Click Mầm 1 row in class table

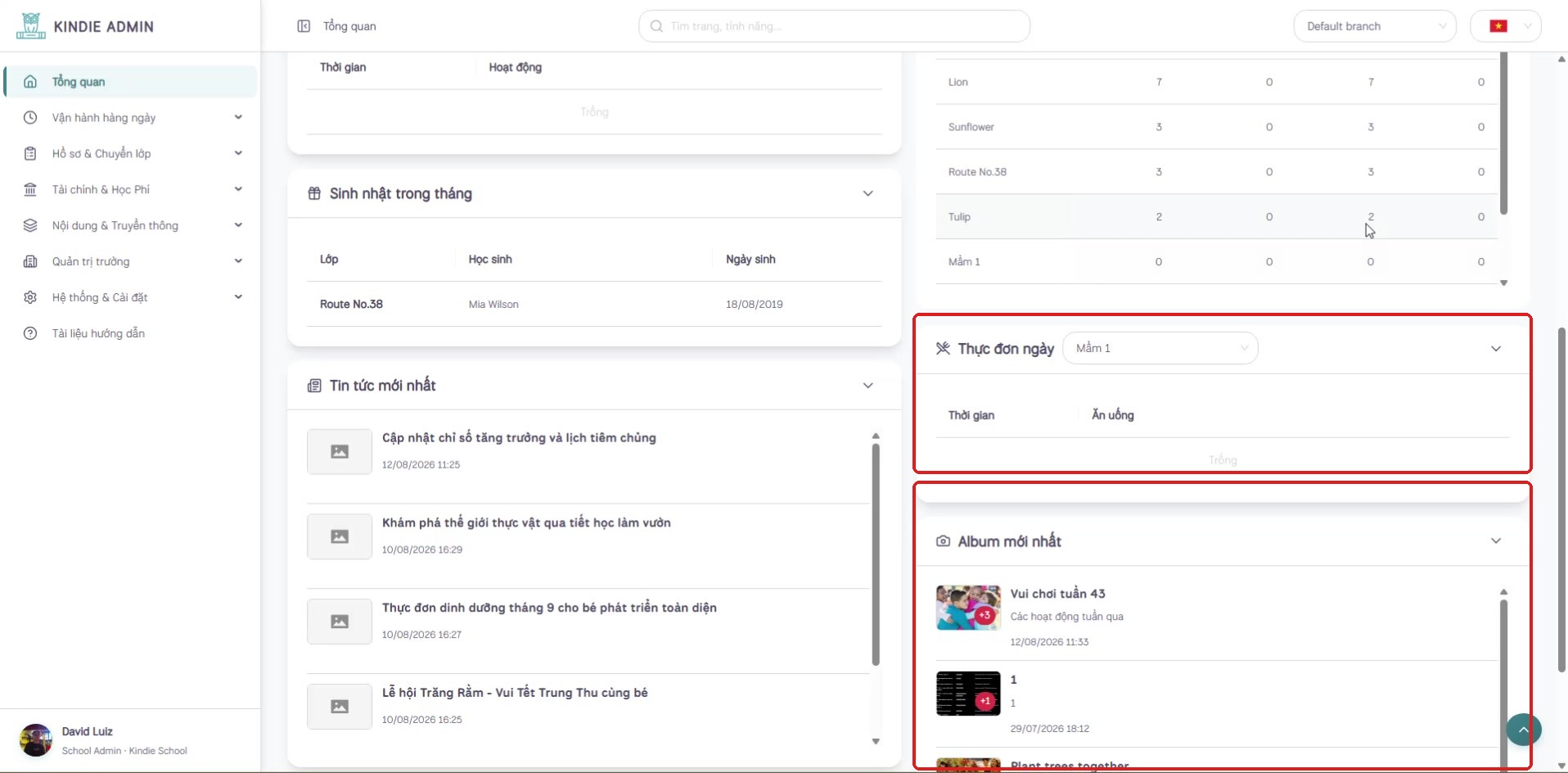point(1216,262)
